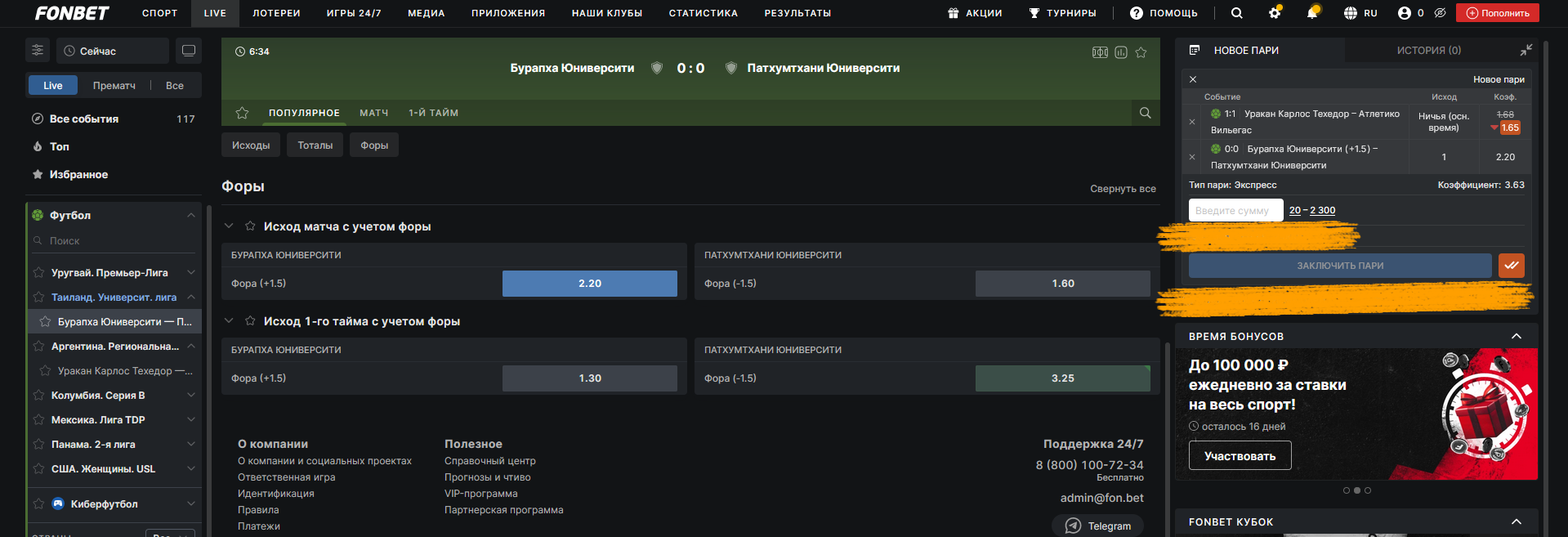Image resolution: width=1568 pixels, height=537 pixels.
Task: Collapse Исход матча с учетом форы section
Action: tap(229, 226)
